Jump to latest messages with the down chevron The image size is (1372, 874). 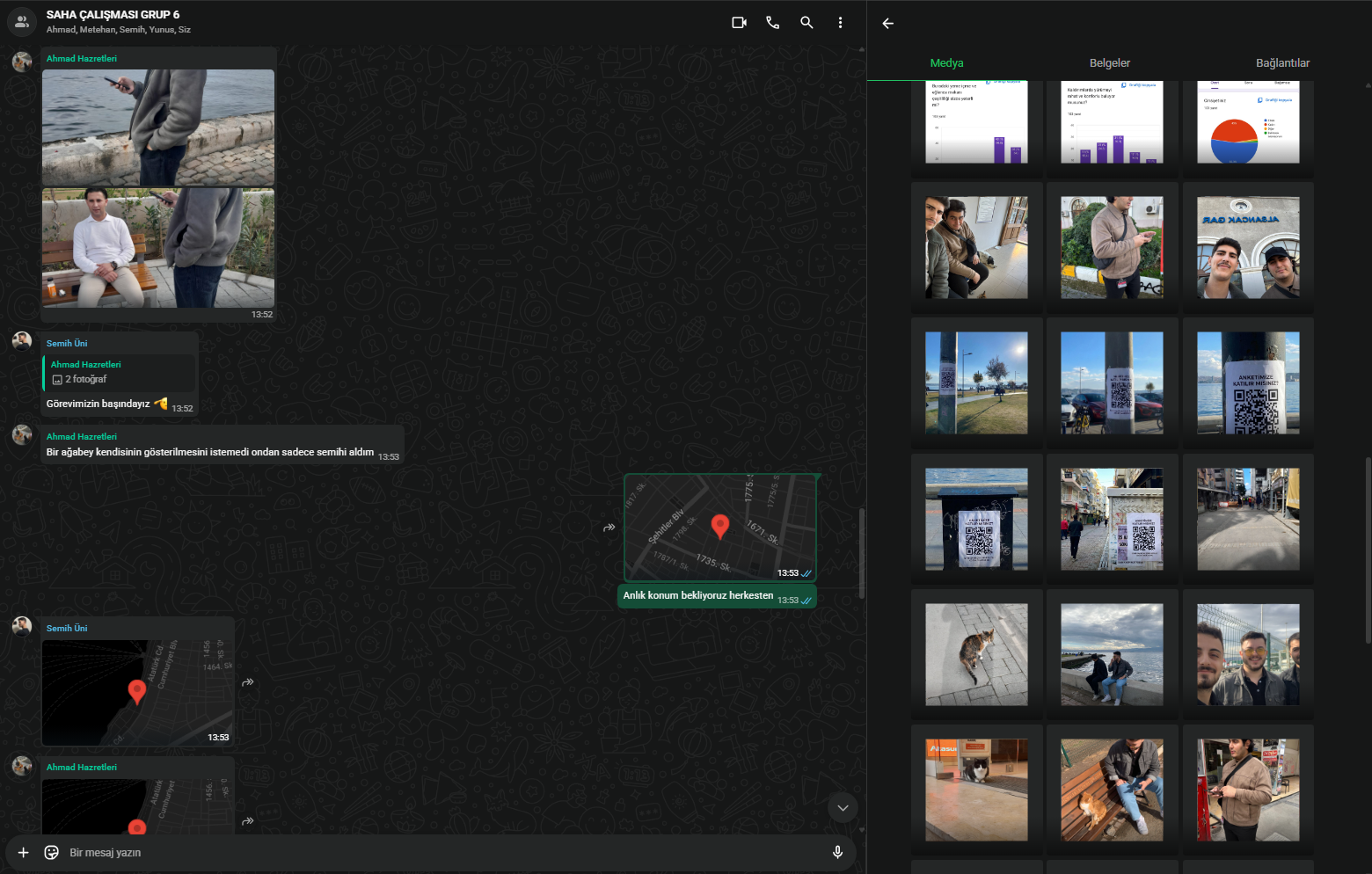click(x=843, y=808)
